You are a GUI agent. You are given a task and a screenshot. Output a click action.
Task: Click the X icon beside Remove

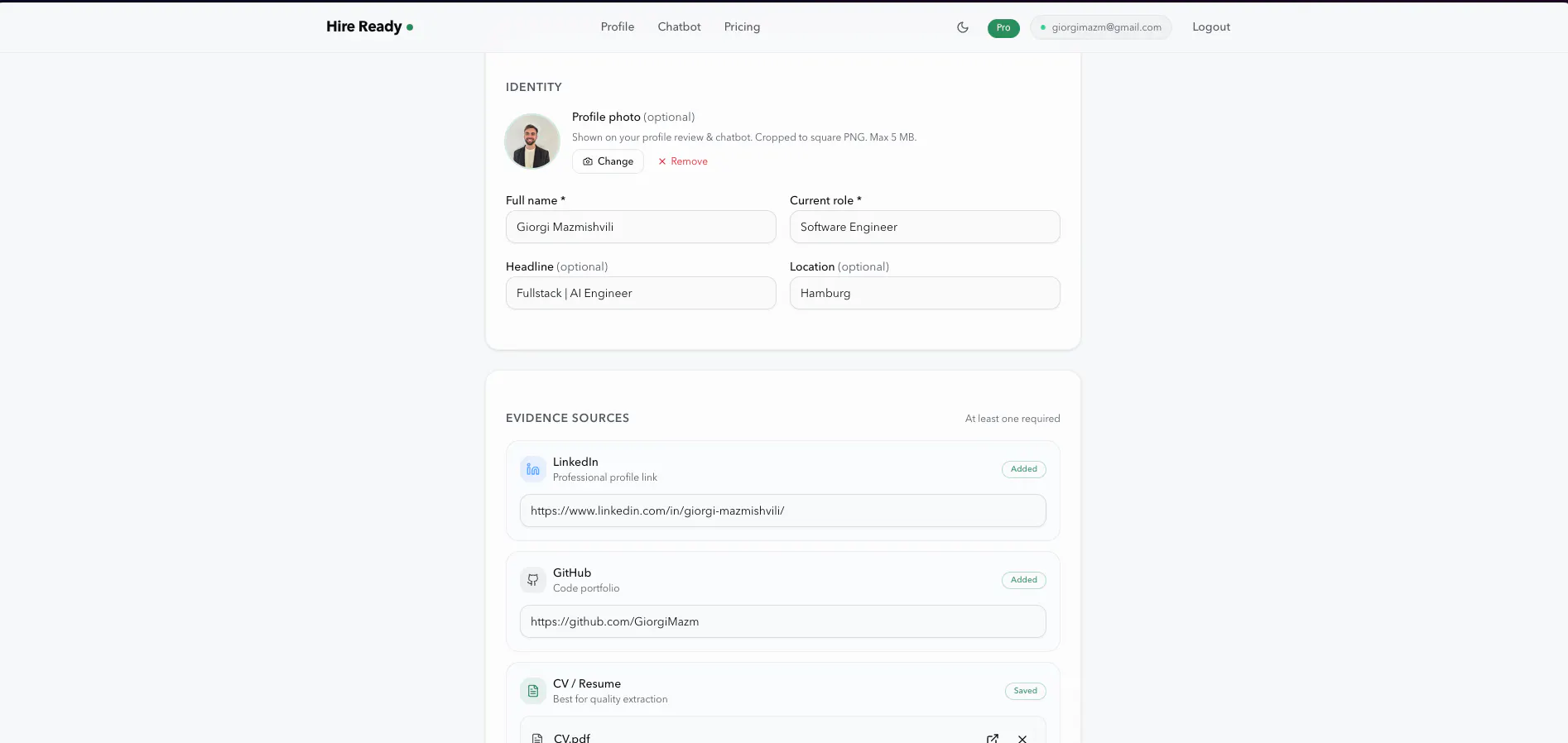662,161
